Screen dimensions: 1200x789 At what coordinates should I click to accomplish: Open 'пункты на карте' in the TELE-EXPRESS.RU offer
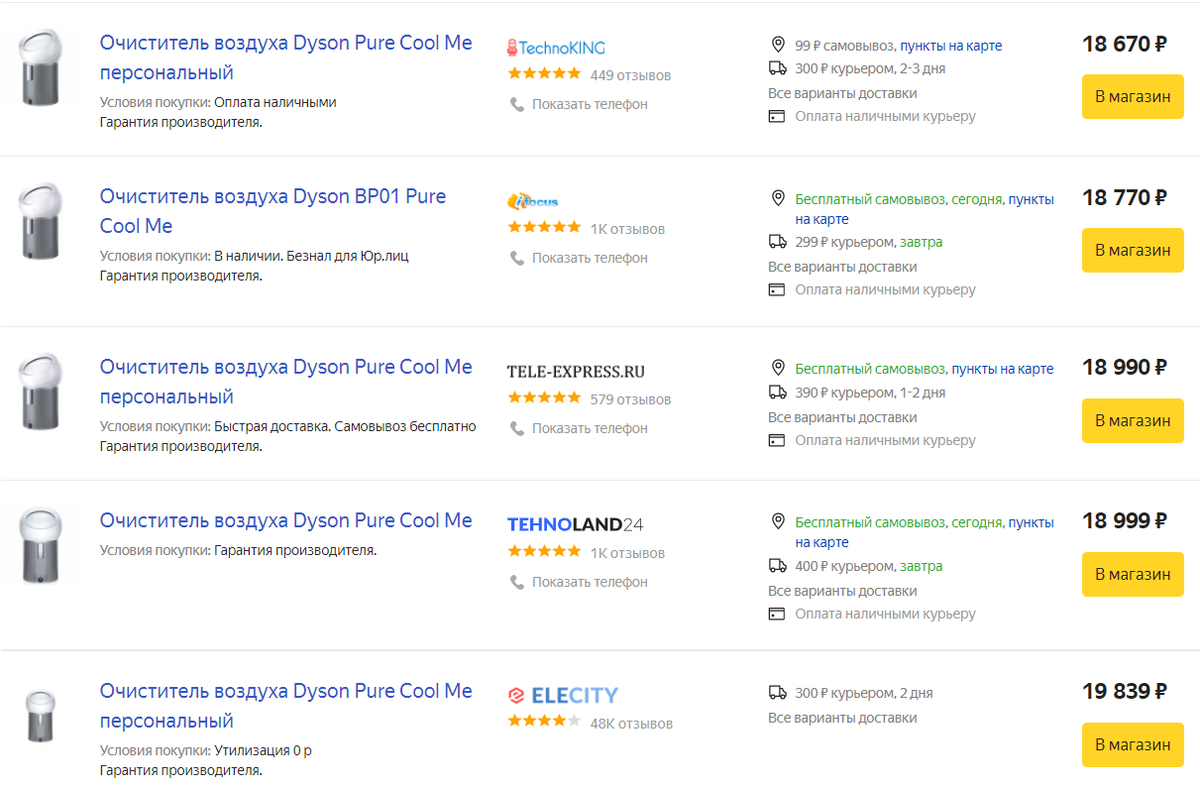point(1002,369)
